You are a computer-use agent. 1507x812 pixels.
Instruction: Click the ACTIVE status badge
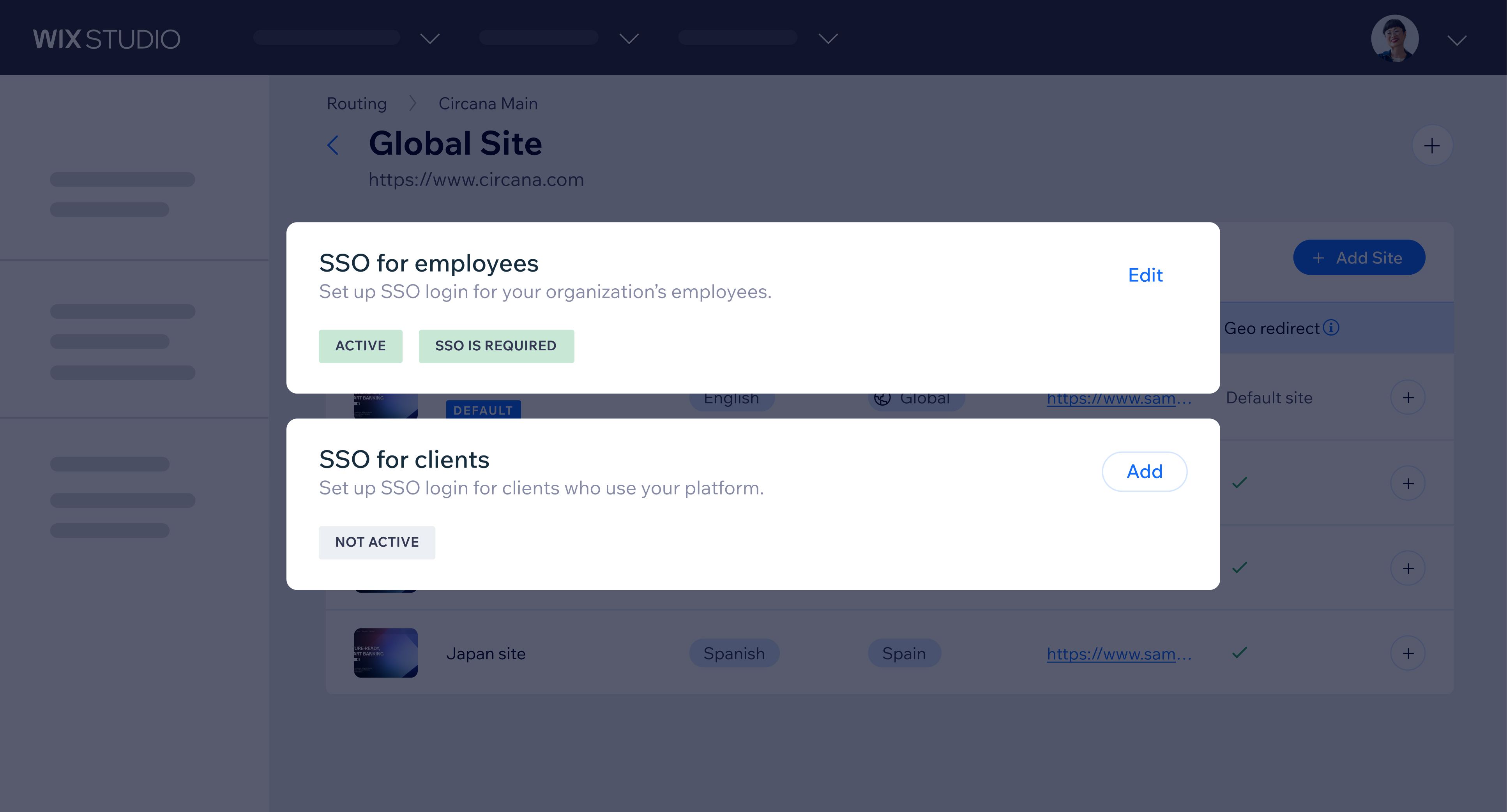[x=360, y=346]
